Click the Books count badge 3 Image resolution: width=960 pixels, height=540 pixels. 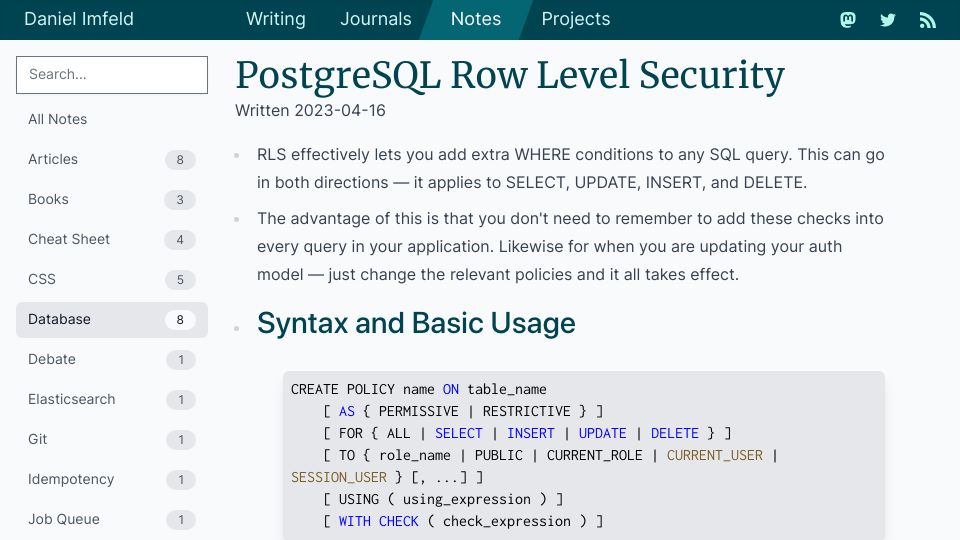tap(180, 200)
